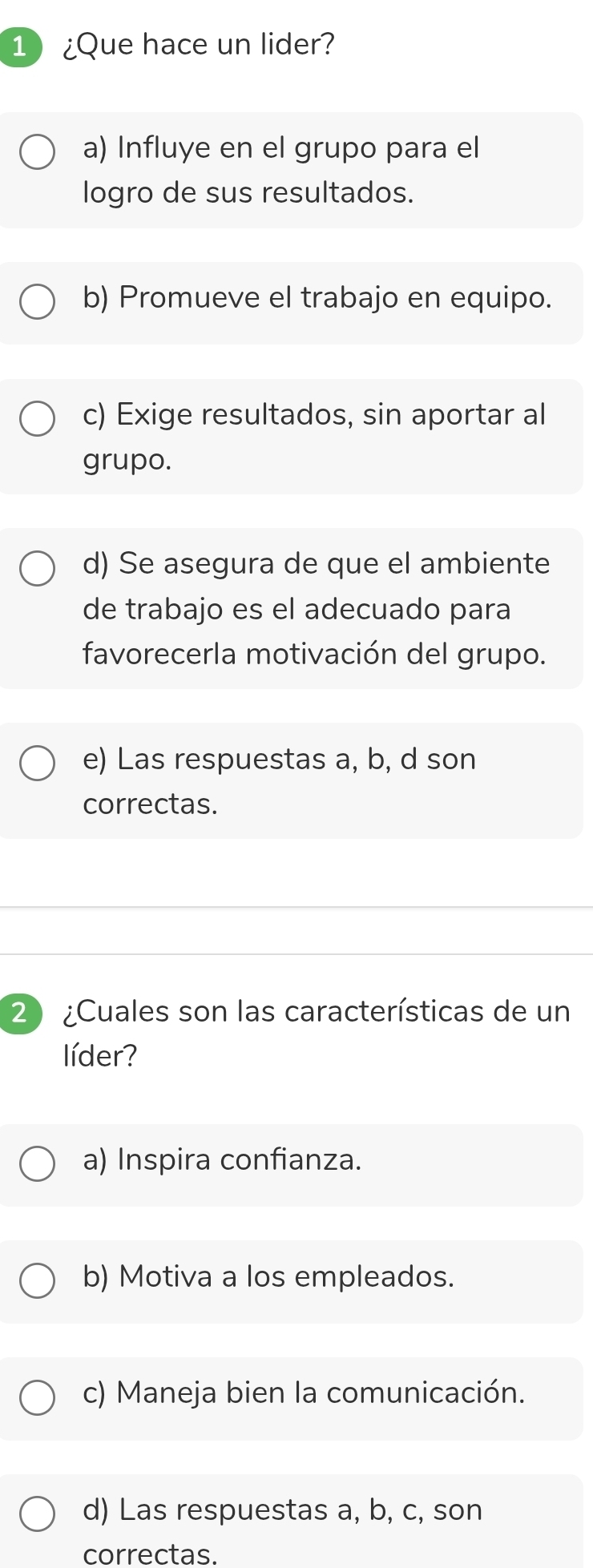Select radio button for 'Influye en el grupo'
The height and width of the screenshot is (1568, 593).
(x=37, y=152)
